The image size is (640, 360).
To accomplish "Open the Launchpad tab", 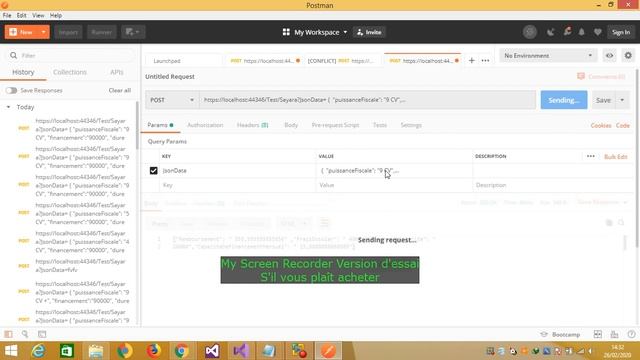I will point(167,61).
